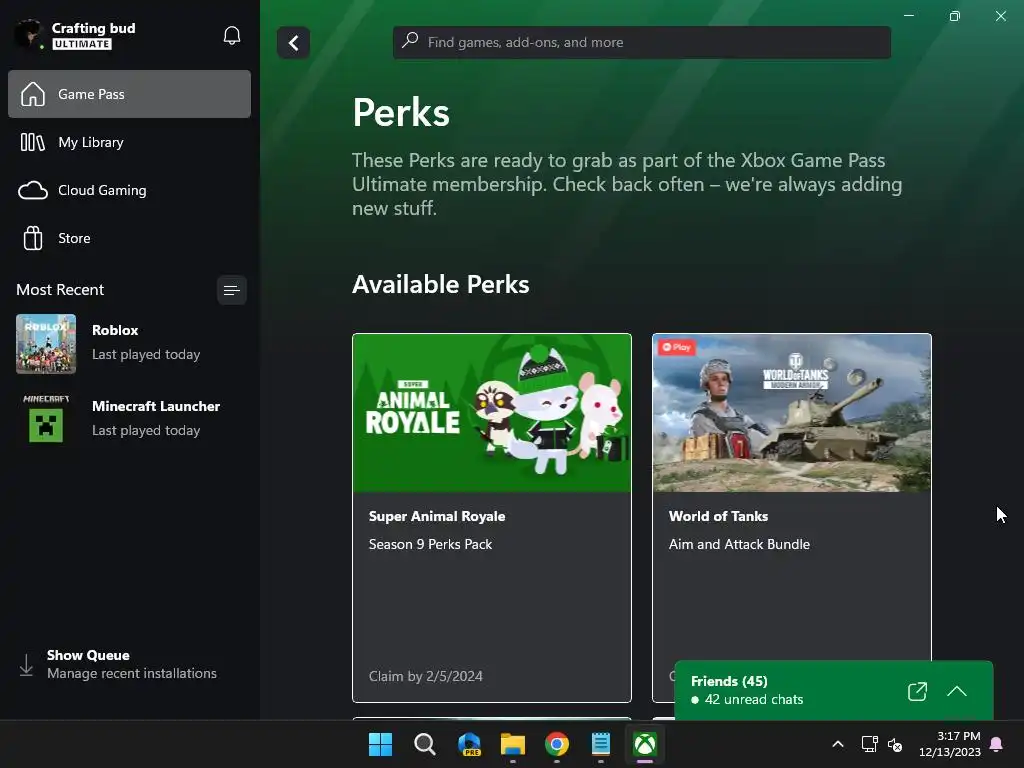Open the Friends (45) chat bar
This screenshot has width=1024, height=768.
(x=833, y=691)
